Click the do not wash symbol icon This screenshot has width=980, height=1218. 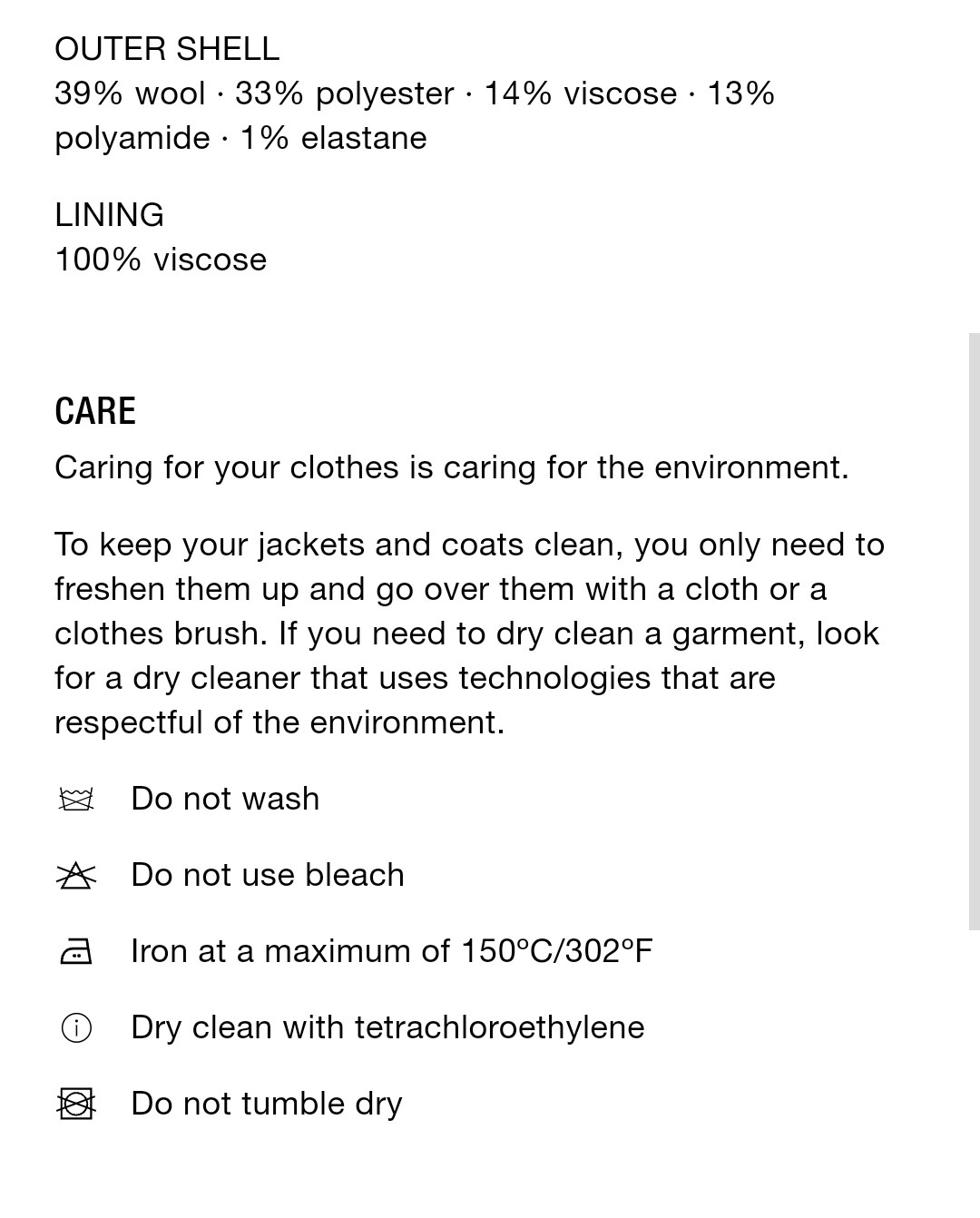click(x=75, y=800)
